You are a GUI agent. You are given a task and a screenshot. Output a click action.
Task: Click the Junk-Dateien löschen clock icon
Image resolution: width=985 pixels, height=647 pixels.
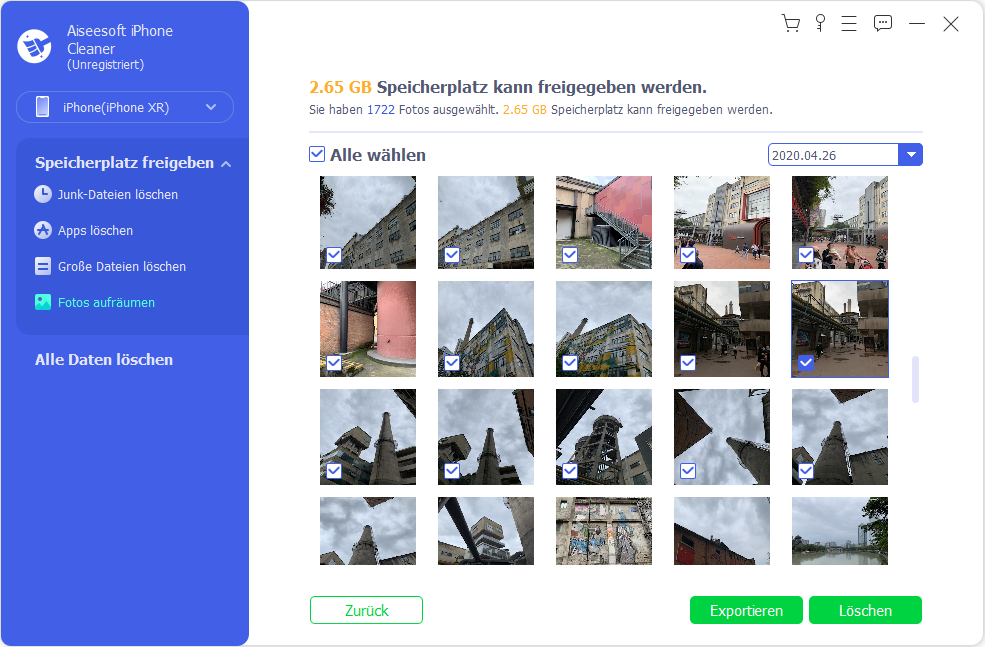pyautogui.click(x=43, y=194)
